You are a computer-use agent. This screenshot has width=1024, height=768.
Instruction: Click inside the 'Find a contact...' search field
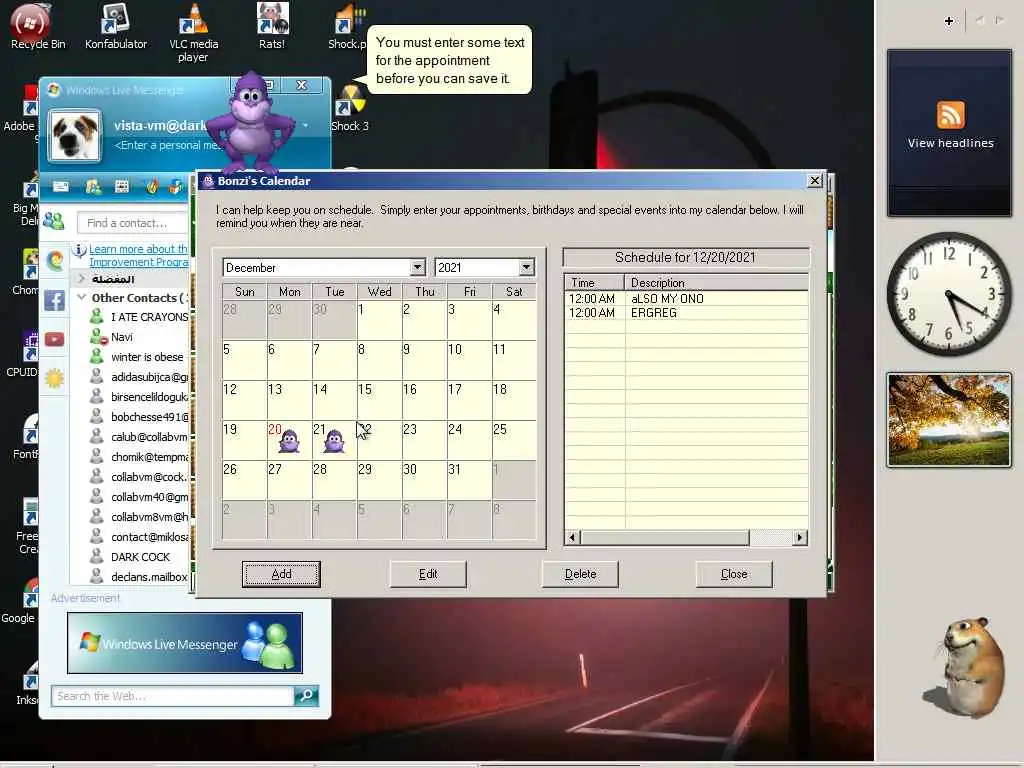point(133,223)
